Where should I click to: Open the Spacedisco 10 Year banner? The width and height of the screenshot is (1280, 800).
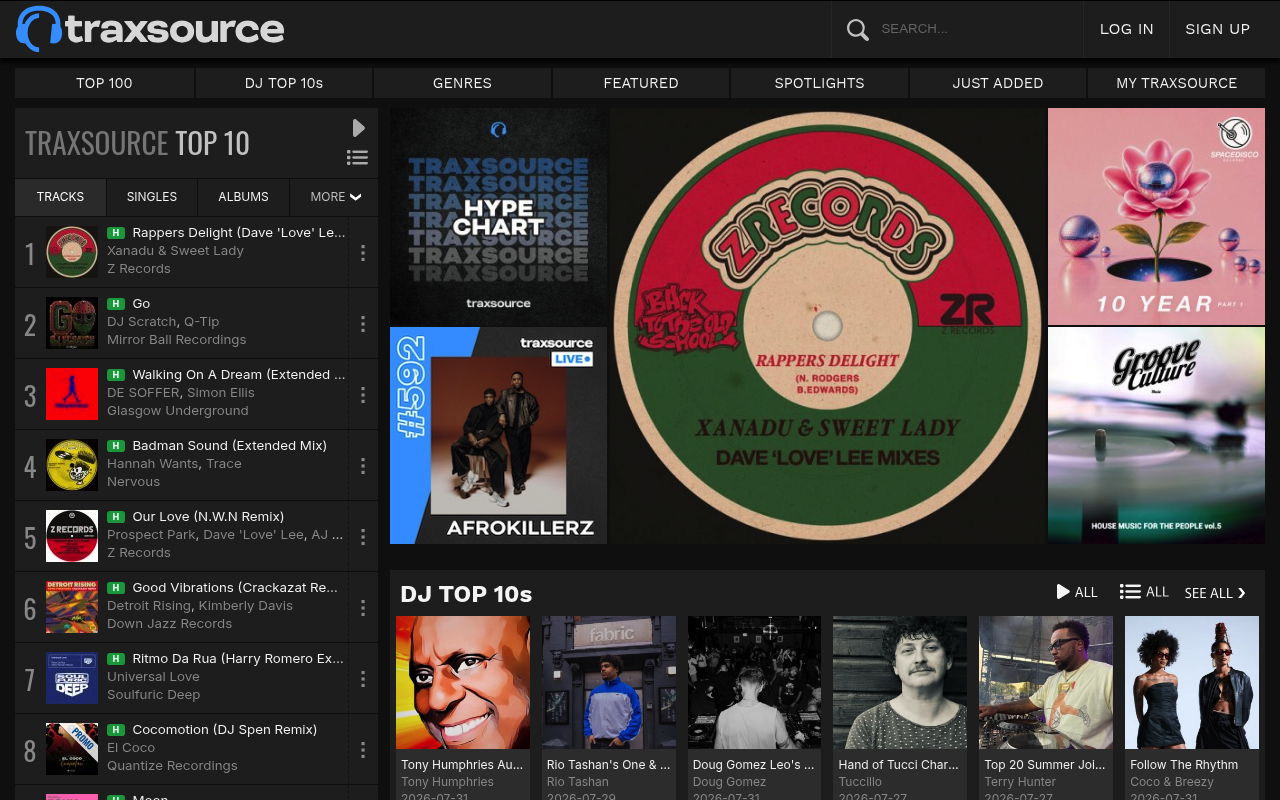[1156, 216]
